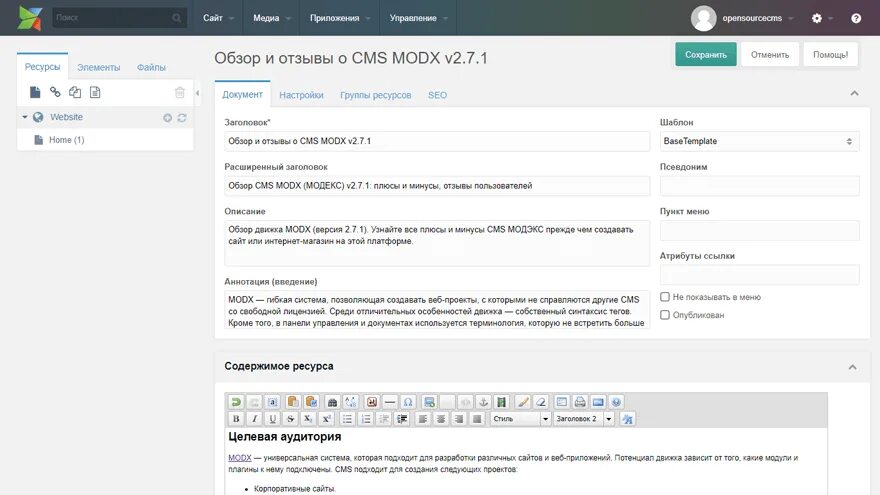
Task: Click the Отменить button
Action: [769, 54]
